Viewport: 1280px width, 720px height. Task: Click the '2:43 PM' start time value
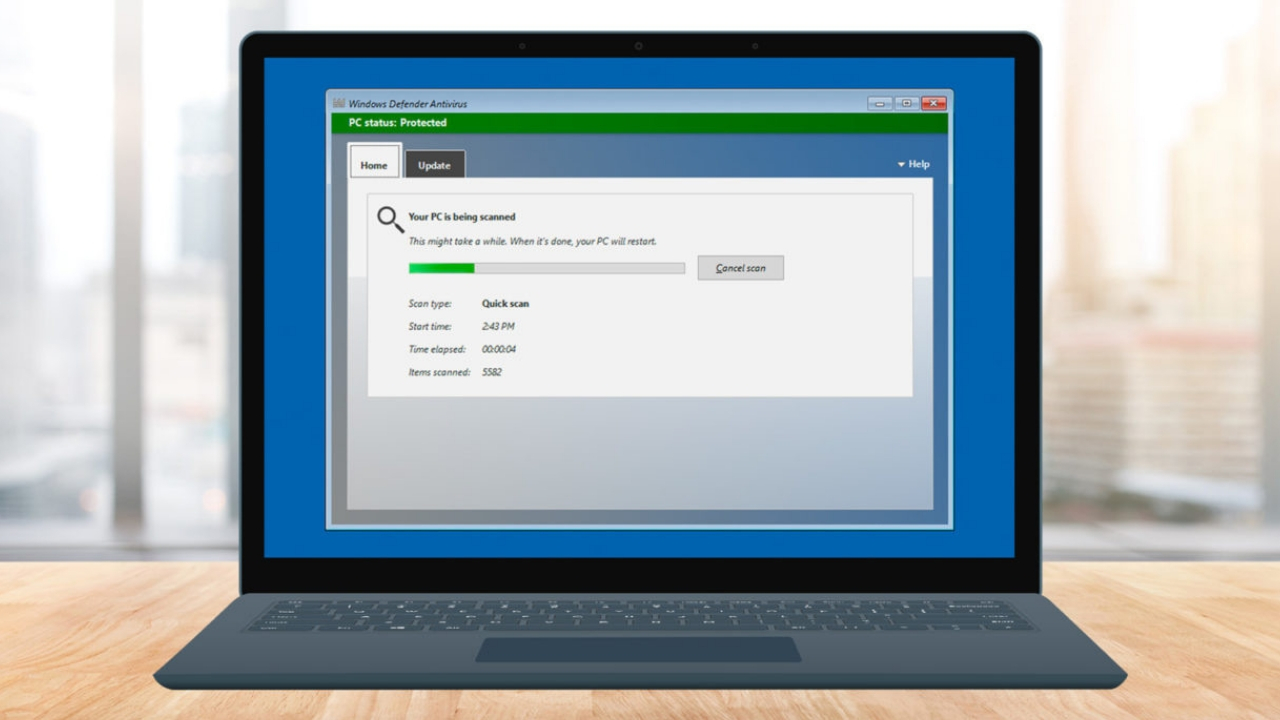coord(498,326)
